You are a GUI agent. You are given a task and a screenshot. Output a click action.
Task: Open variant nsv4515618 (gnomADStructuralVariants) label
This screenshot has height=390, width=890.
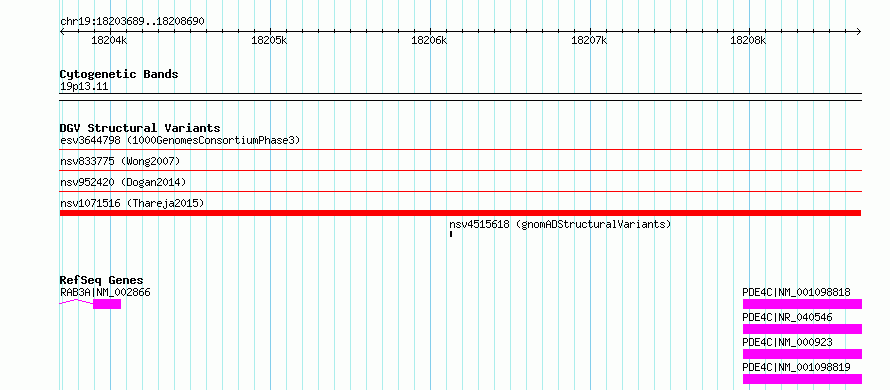[x=560, y=224]
